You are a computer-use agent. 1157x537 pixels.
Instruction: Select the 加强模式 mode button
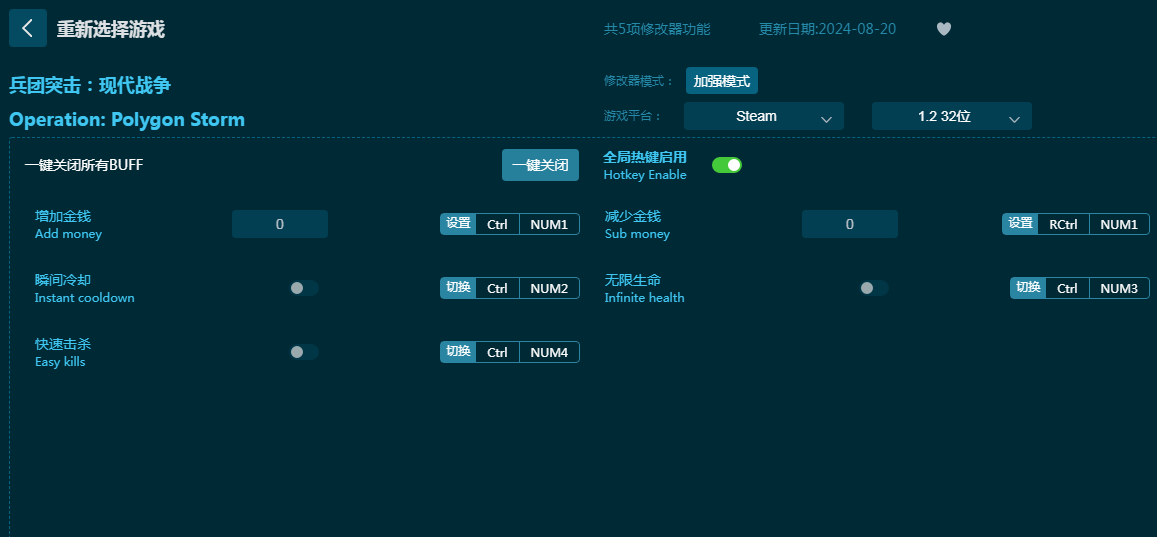(x=721, y=81)
